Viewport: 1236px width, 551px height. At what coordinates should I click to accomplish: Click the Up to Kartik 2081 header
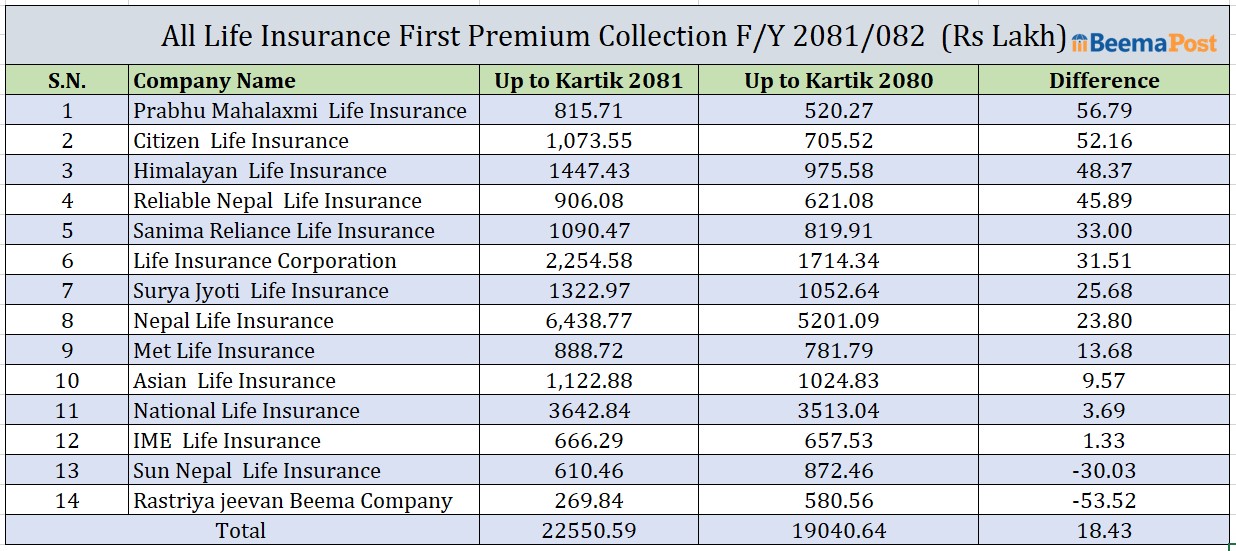[x=588, y=81]
